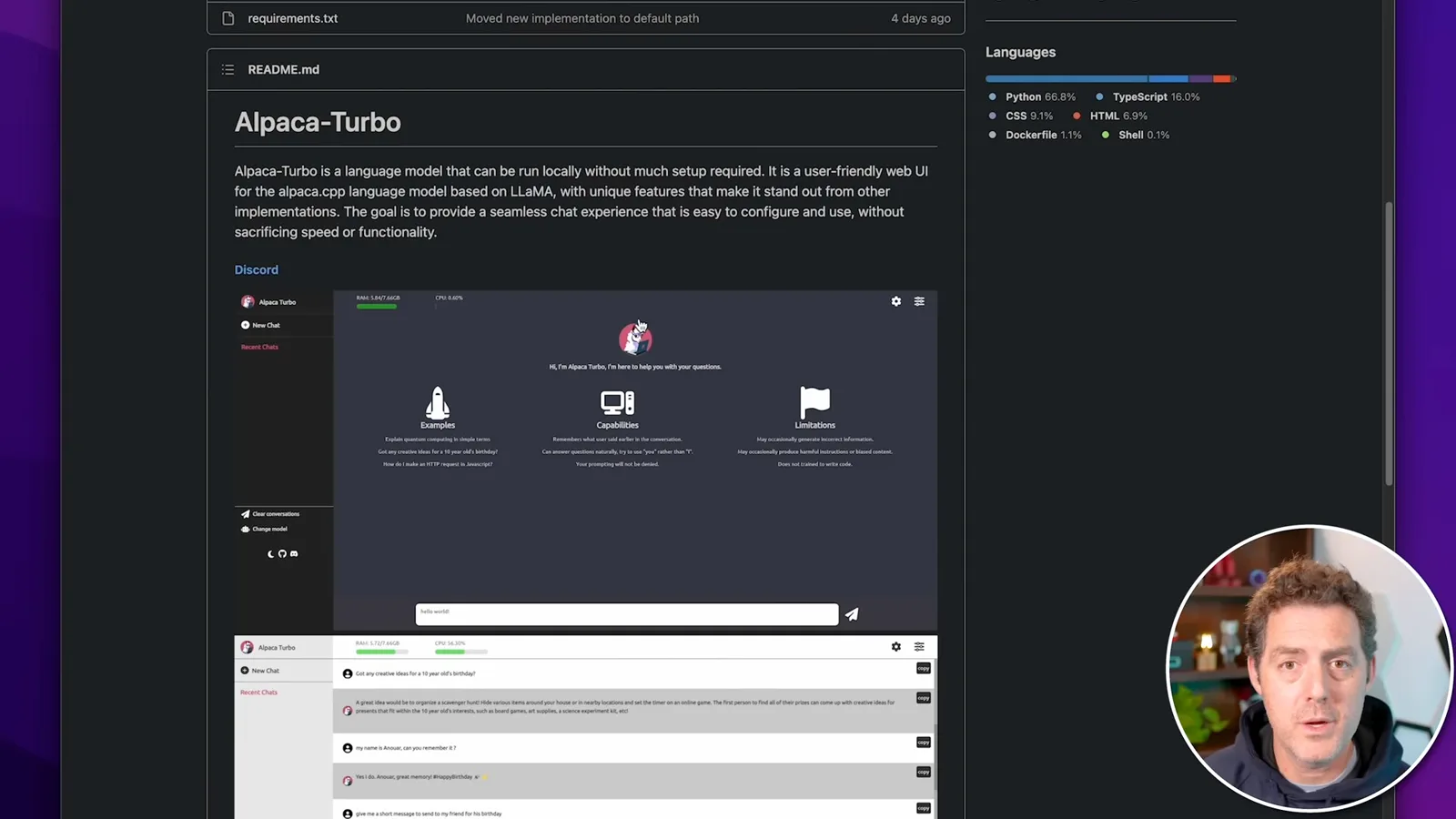
Task: Open the README outline list icon
Action: (x=228, y=69)
